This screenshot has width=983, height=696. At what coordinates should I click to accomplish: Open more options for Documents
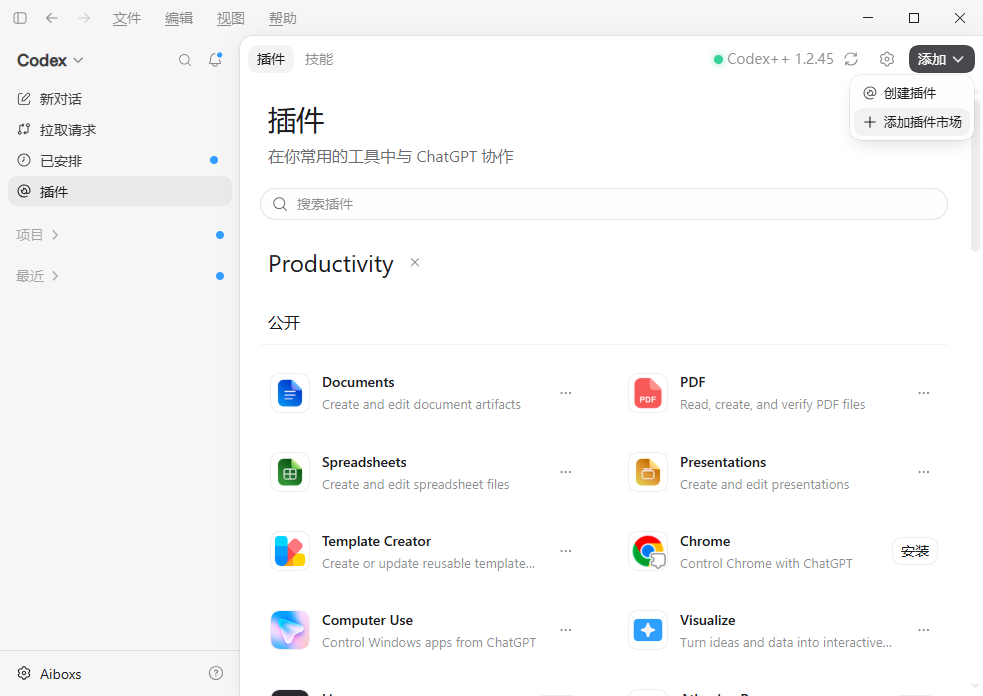pos(565,393)
